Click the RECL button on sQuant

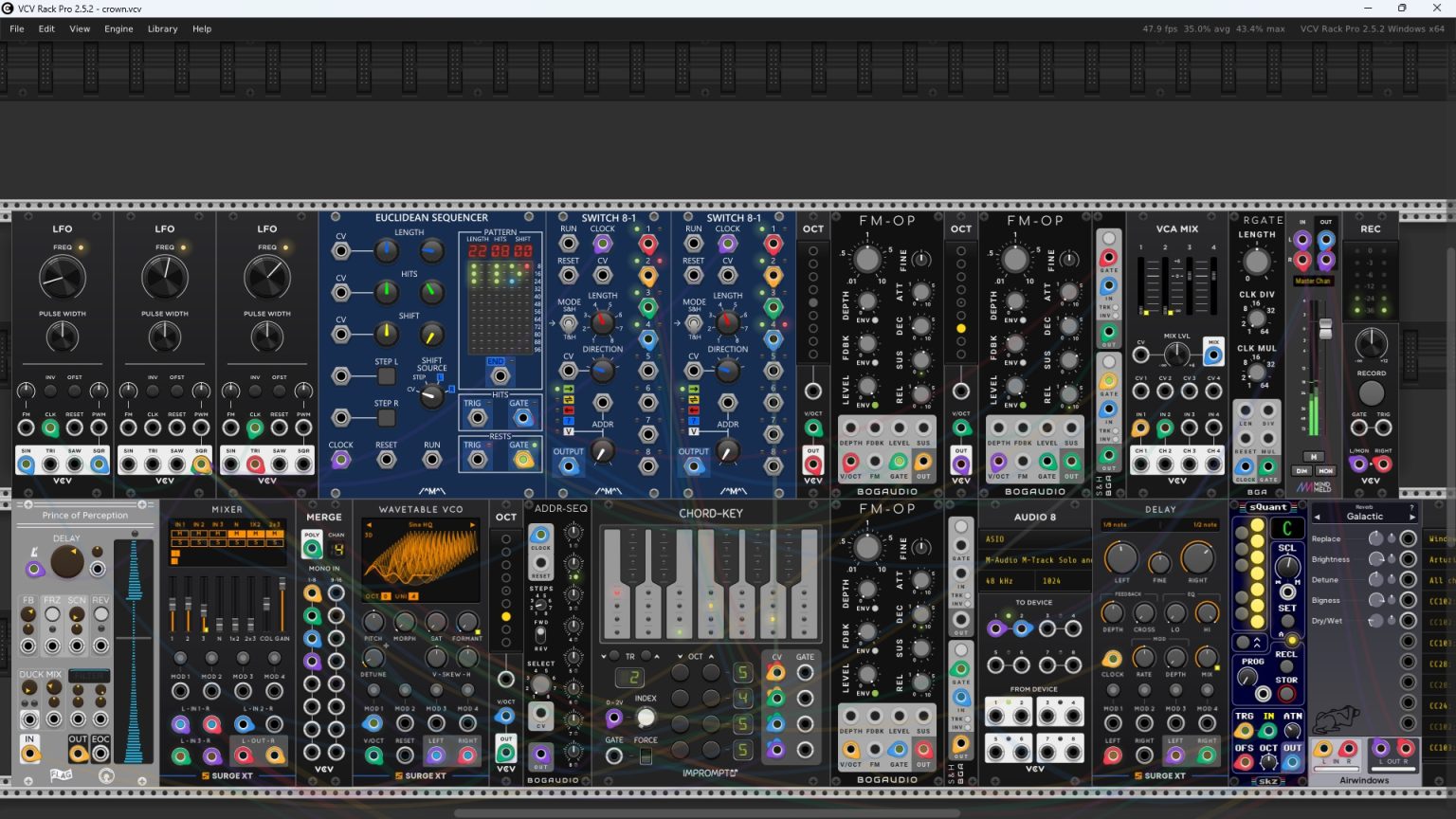coord(1287,668)
